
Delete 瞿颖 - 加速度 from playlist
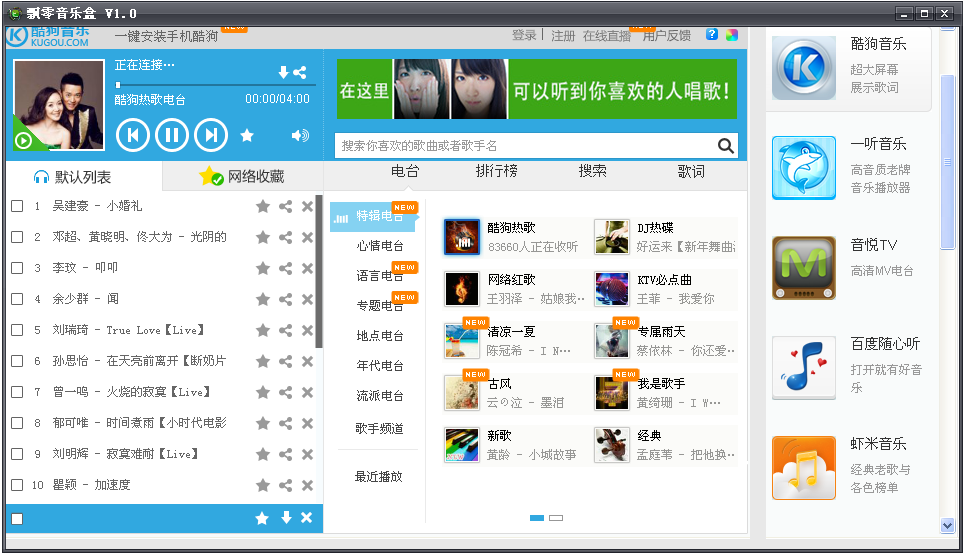307,485
